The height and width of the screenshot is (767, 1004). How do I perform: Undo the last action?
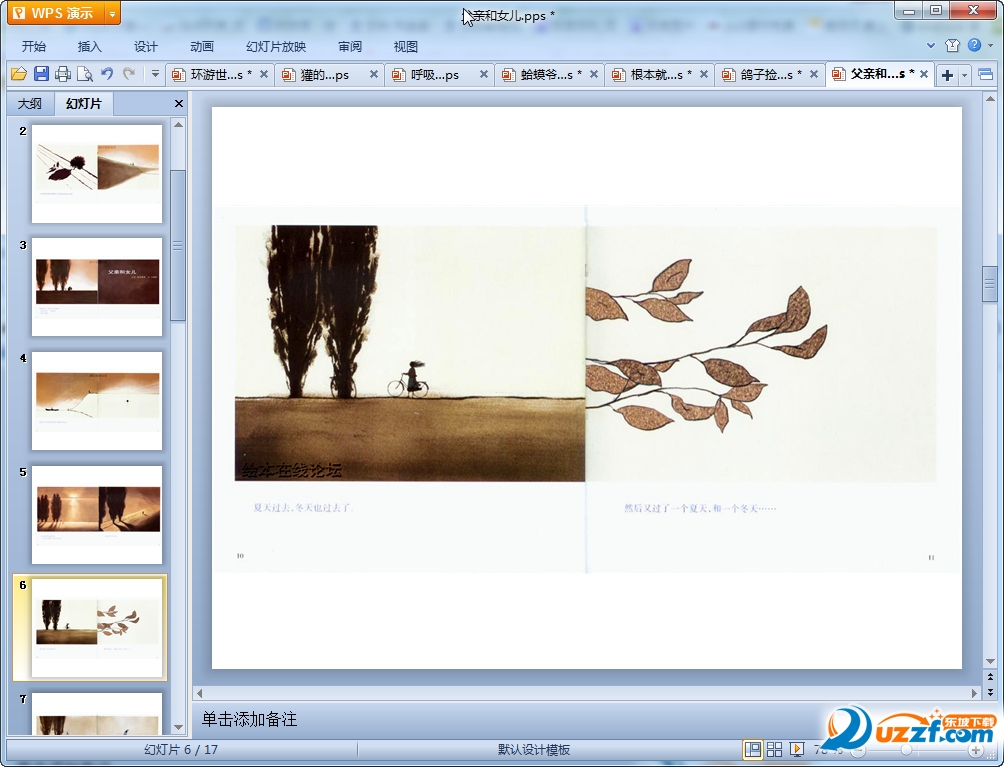(107, 74)
